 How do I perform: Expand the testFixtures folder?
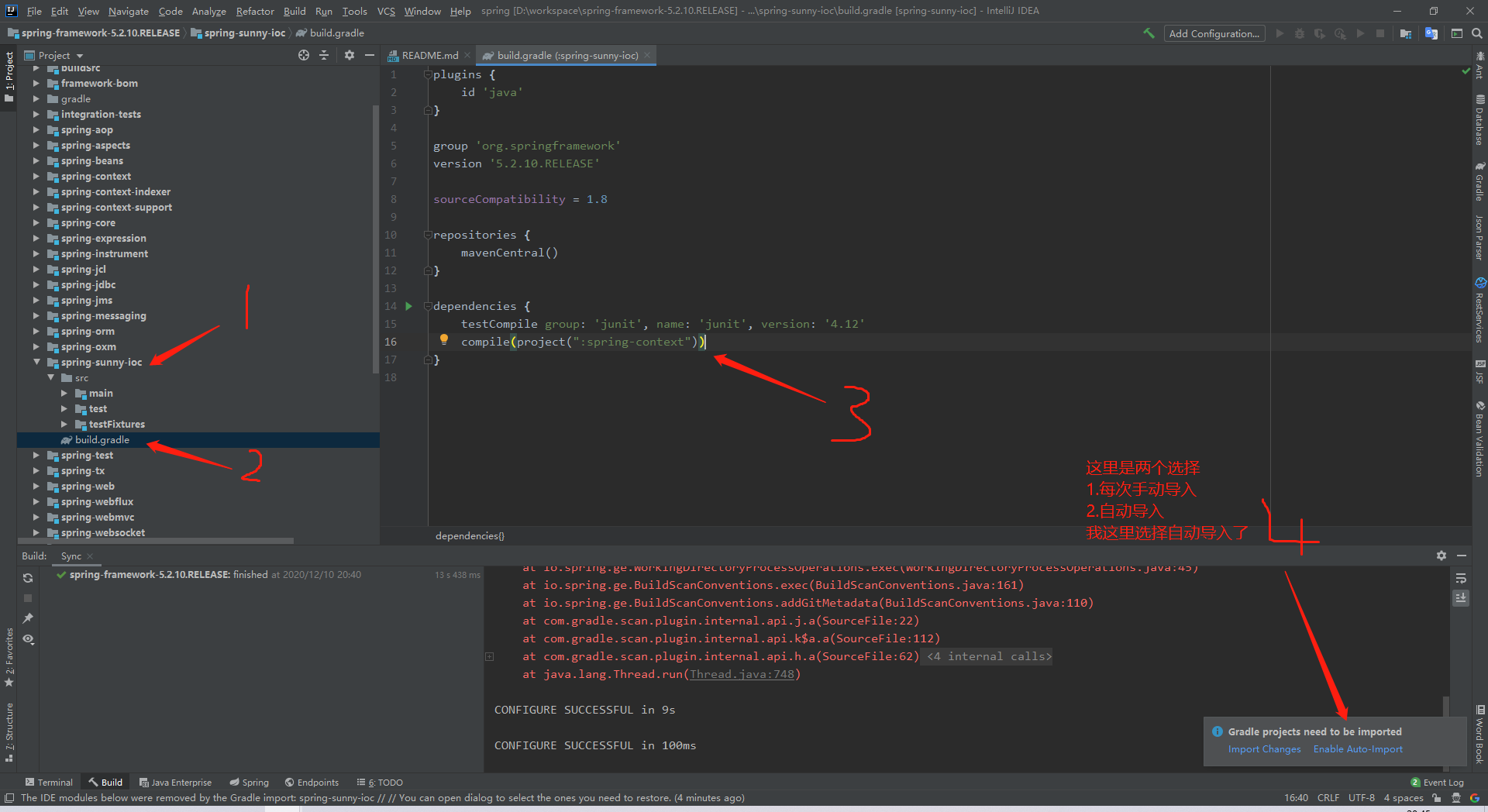[64, 424]
